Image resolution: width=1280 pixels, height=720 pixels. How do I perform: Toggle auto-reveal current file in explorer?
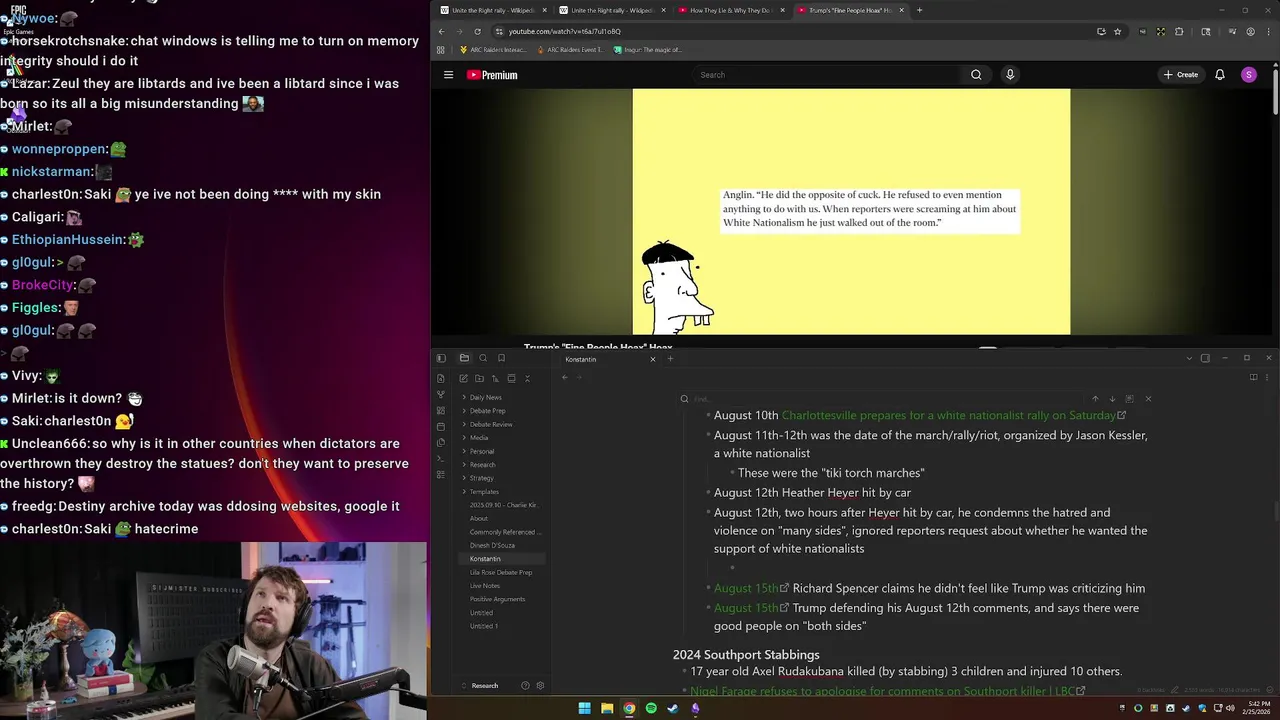tap(511, 378)
